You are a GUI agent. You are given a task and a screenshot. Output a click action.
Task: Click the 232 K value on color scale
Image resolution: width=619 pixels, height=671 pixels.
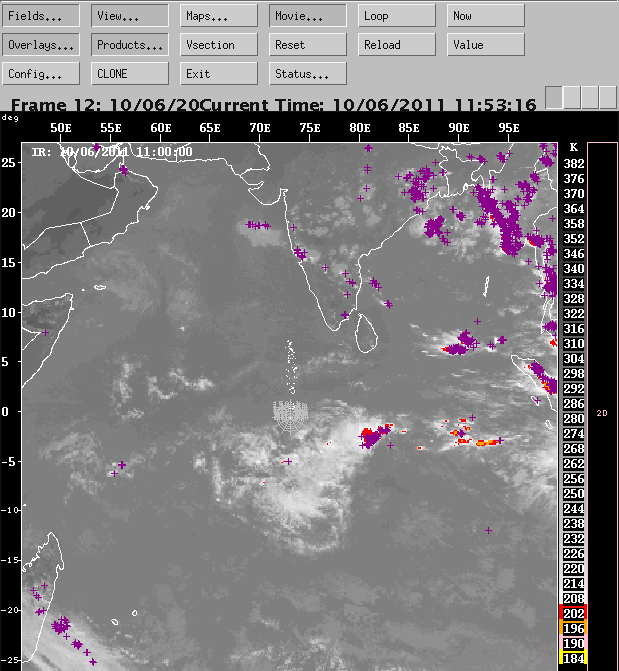coord(574,539)
